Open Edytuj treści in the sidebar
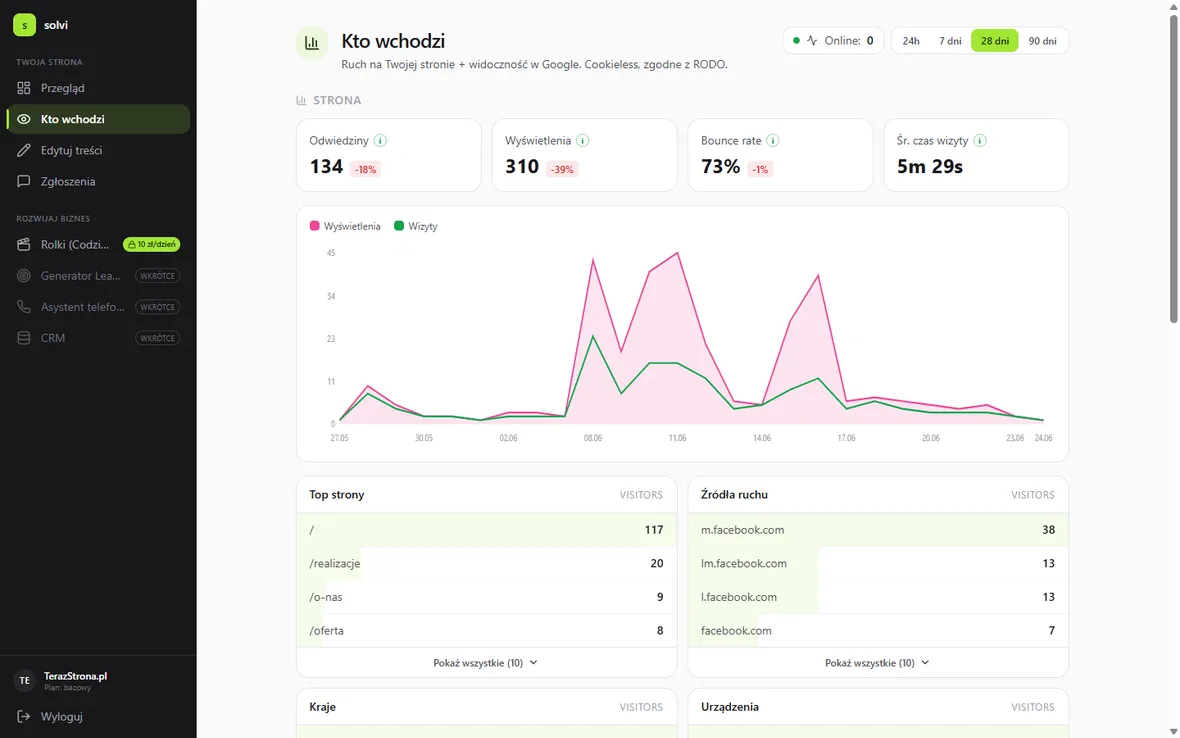 [x=98, y=150]
